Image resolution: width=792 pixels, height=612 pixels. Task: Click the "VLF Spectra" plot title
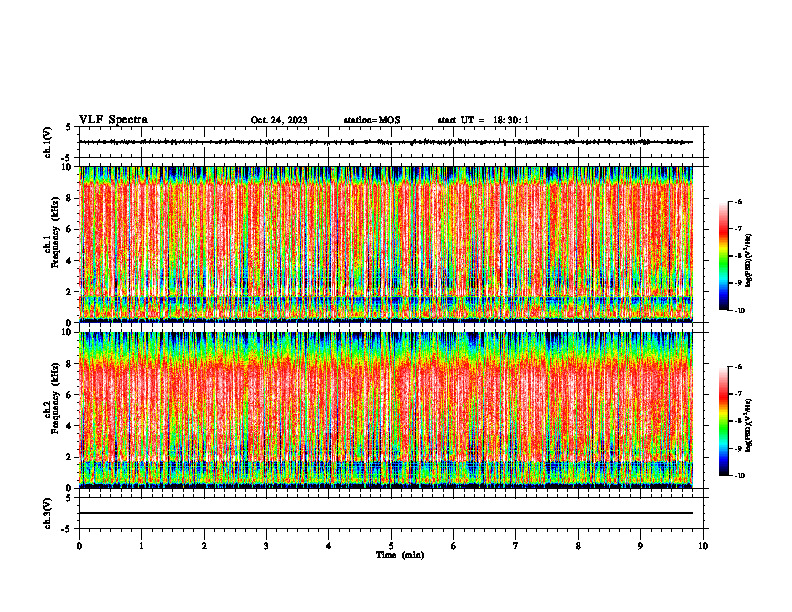point(113,120)
